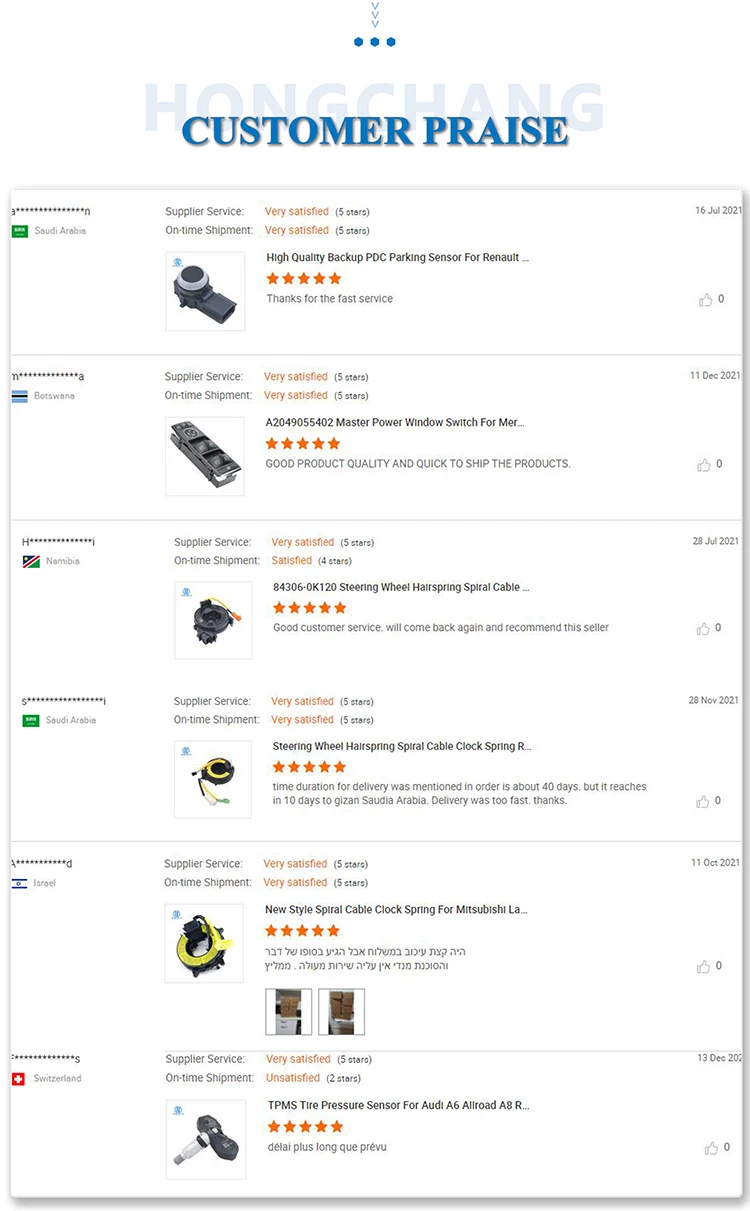Click thumbs-up on the 28 Nov 2021 review
The image size is (750, 1211).
point(705,801)
